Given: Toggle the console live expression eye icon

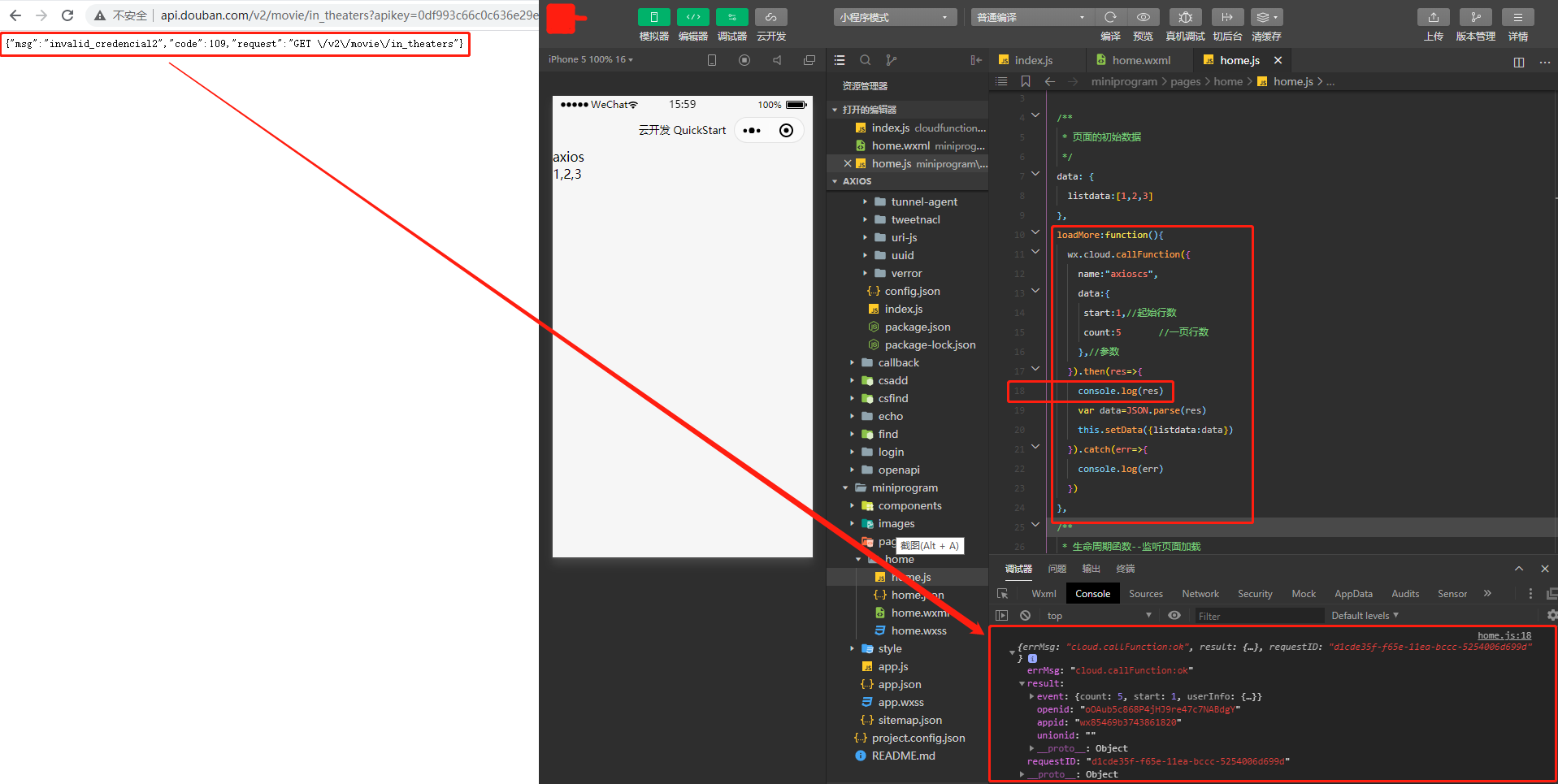Looking at the screenshot, I should (x=1174, y=616).
